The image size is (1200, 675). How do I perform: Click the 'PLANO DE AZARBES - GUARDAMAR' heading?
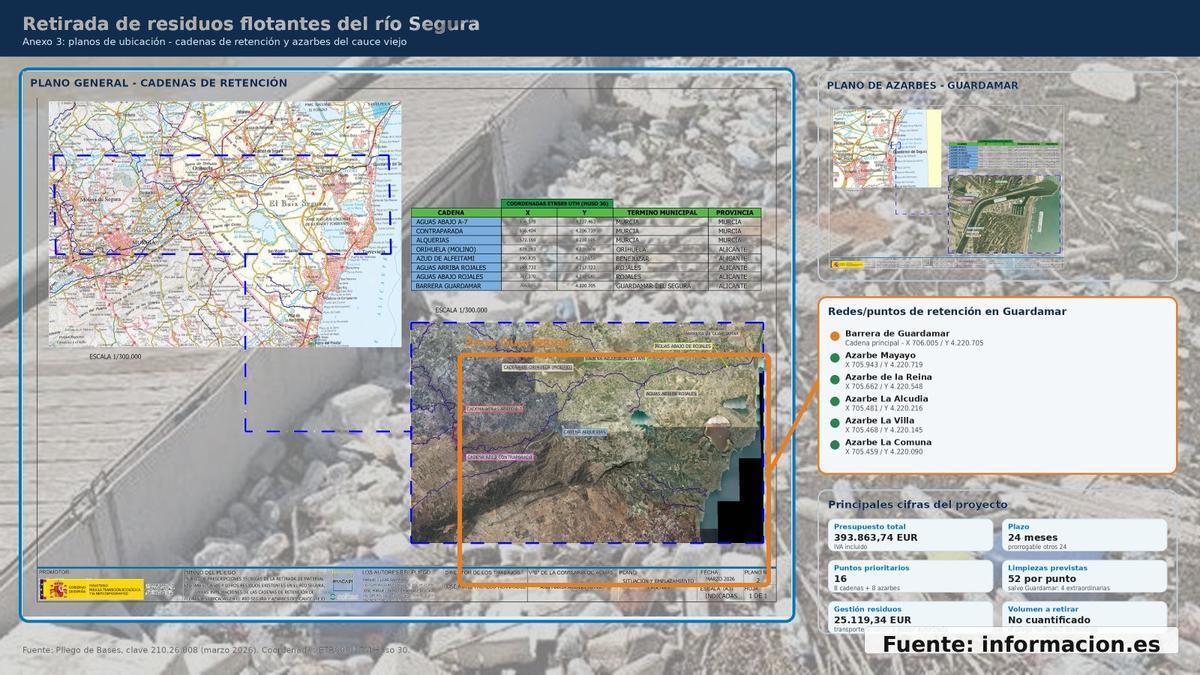pos(922,85)
